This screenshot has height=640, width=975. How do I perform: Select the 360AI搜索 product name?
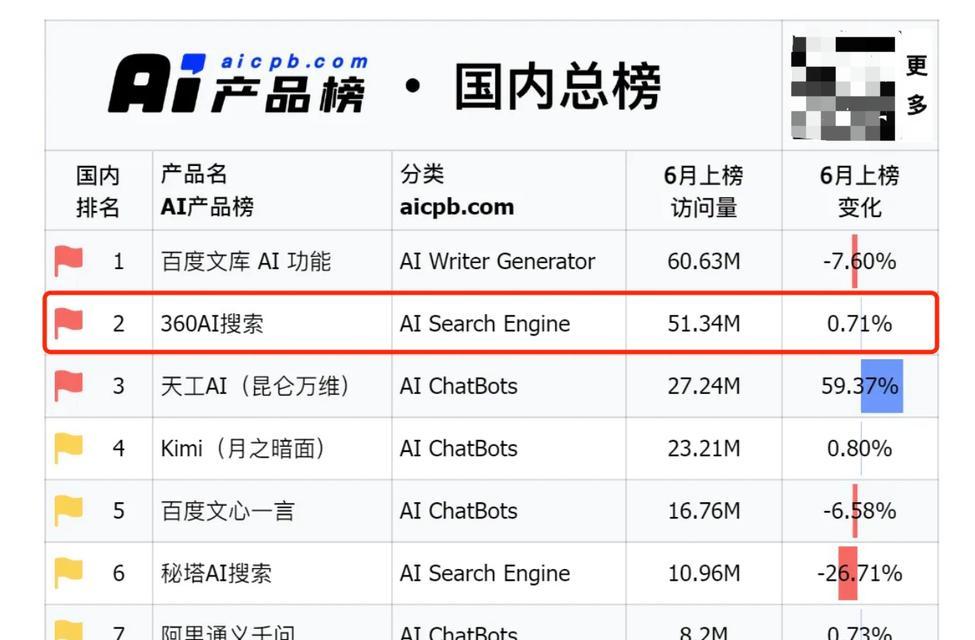coord(212,323)
